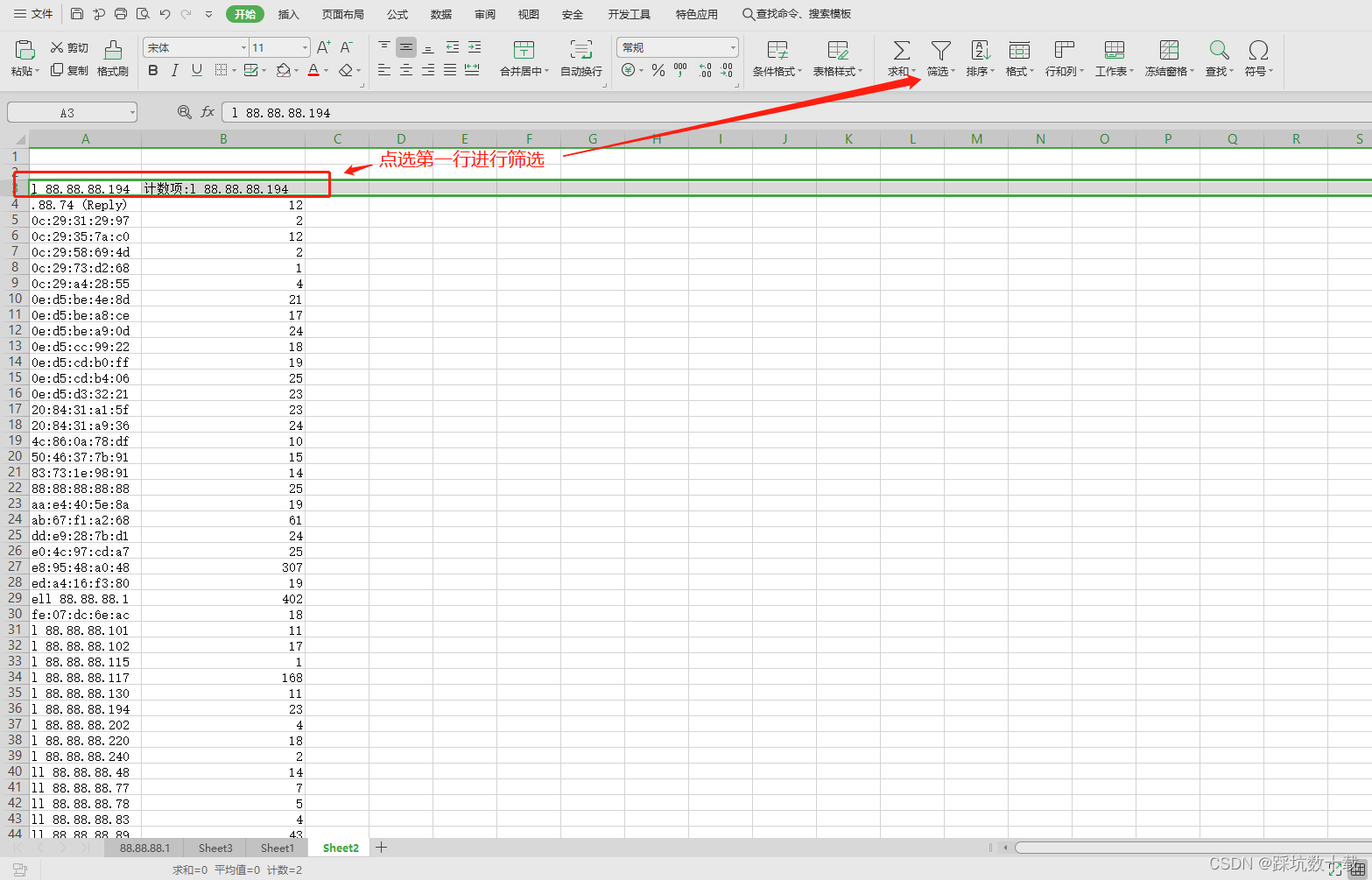Switch to the 公式 (Formulas) tab

[x=398, y=14]
